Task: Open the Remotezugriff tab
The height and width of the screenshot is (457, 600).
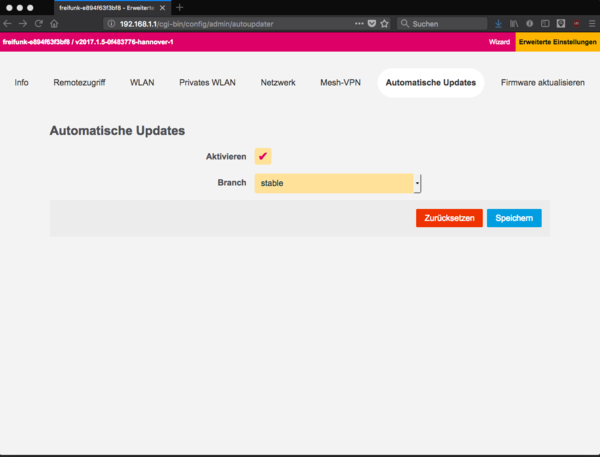Action: (79, 83)
